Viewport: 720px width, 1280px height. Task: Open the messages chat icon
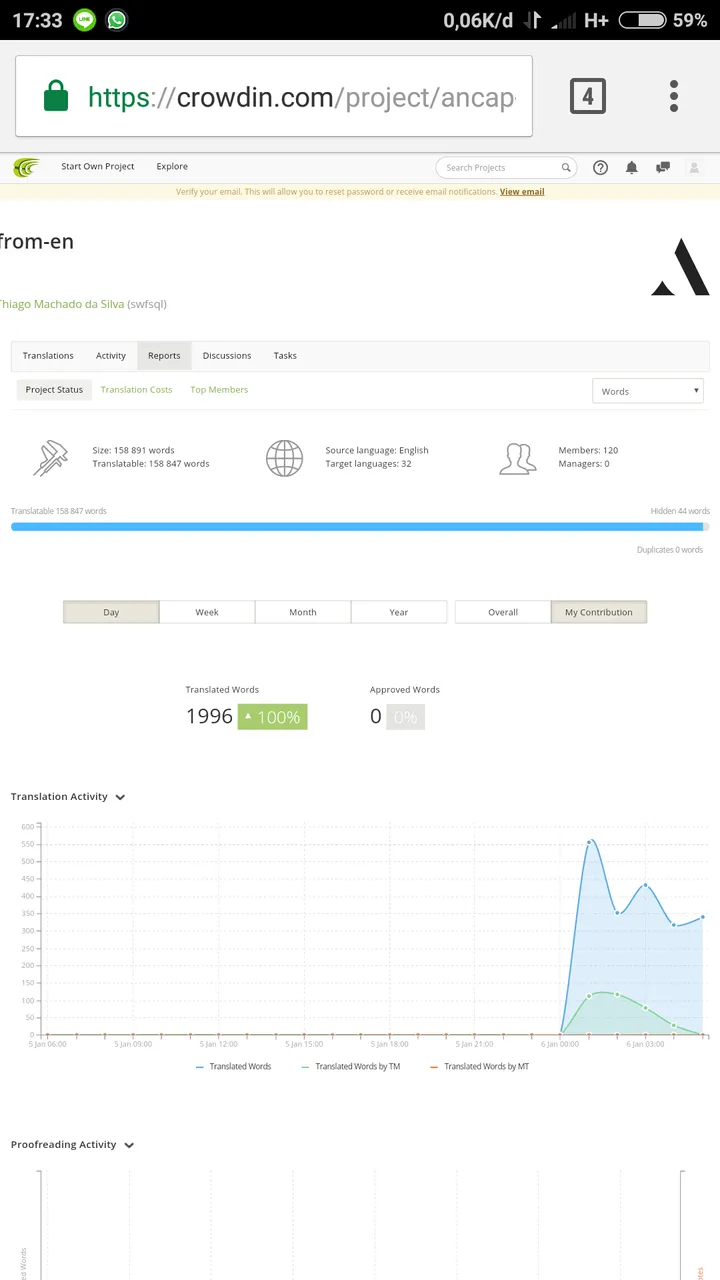click(662, 167)
